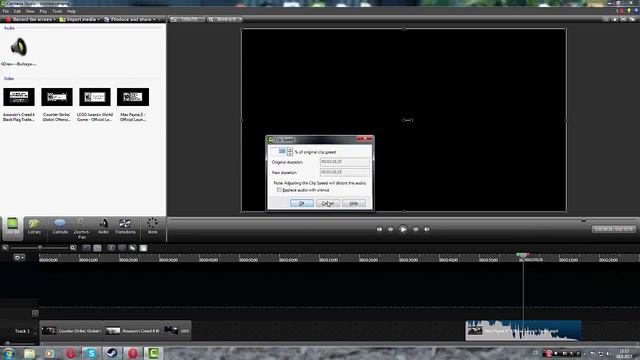Image resolution: width=640 pixels, height=360 pixels.
Task: Select Counter-Strike clip on Track 1
Action: (72, 331)
